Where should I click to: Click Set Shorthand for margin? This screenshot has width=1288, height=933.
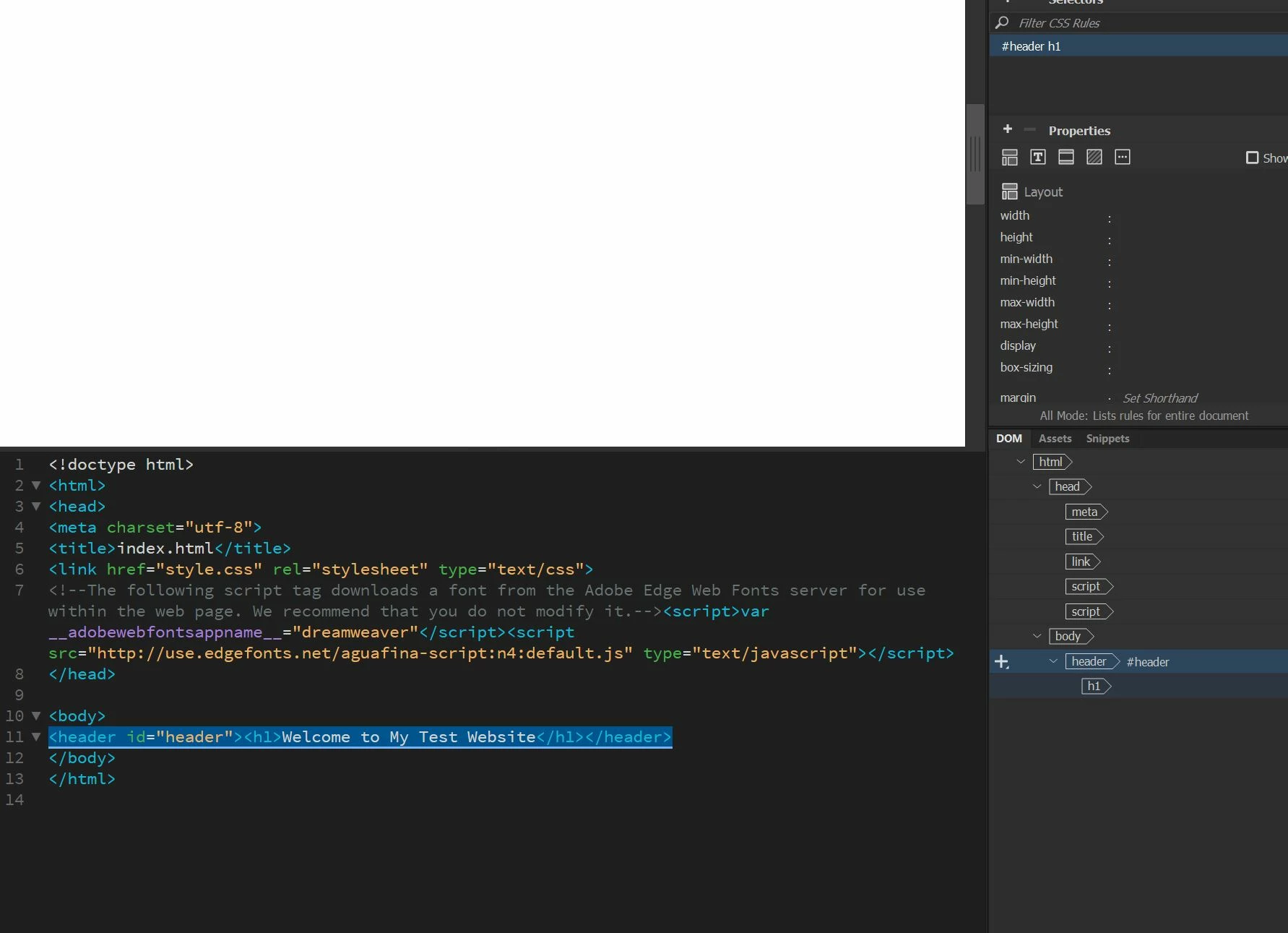pyautogui.click(x=1159, y=398)
